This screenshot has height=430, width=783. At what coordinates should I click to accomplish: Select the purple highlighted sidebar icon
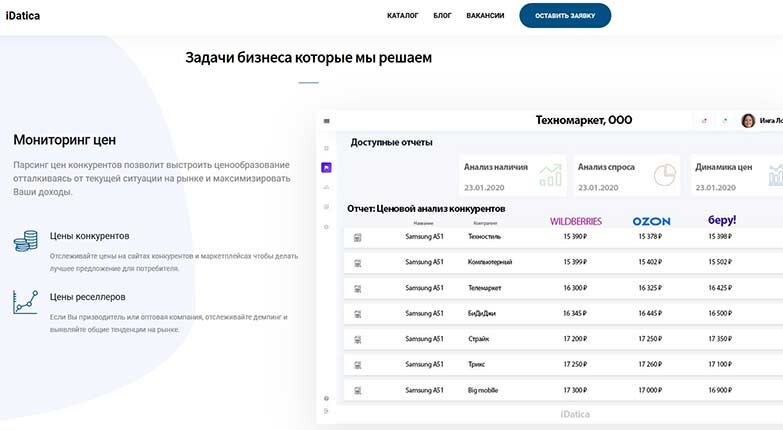[327, 167]
